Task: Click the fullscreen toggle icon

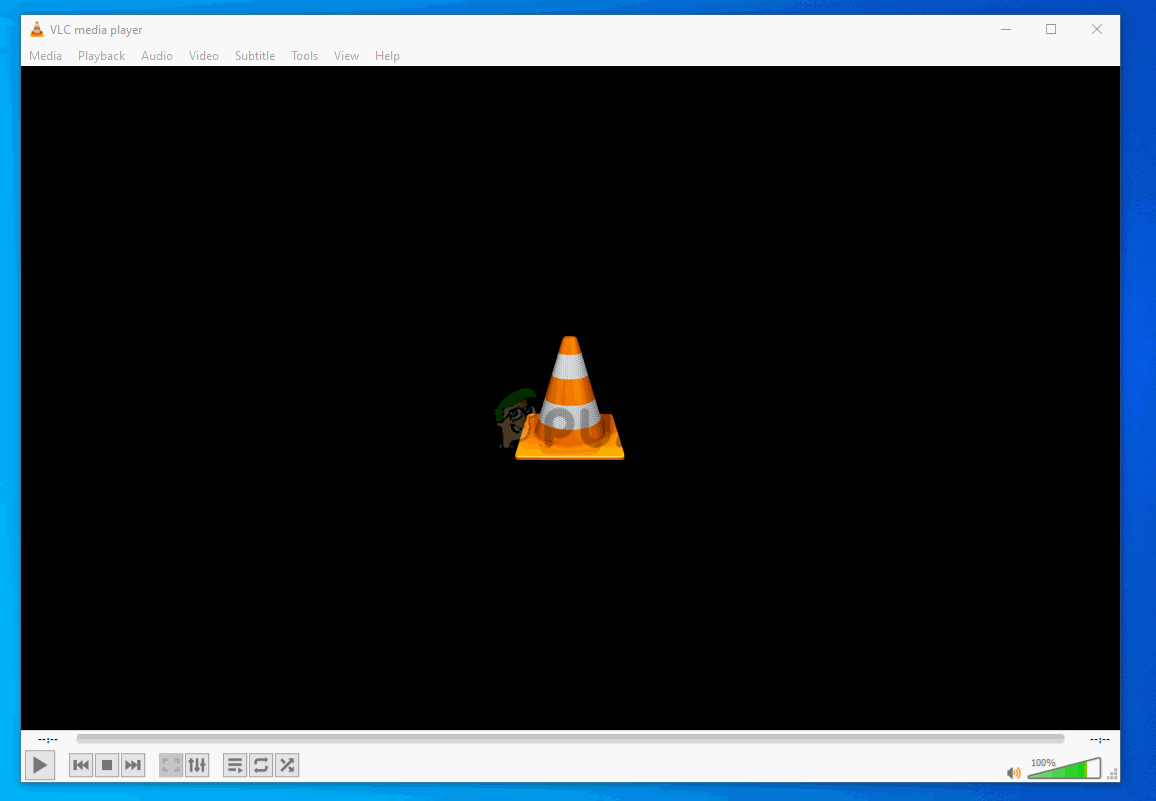Action: coord(170,765)
